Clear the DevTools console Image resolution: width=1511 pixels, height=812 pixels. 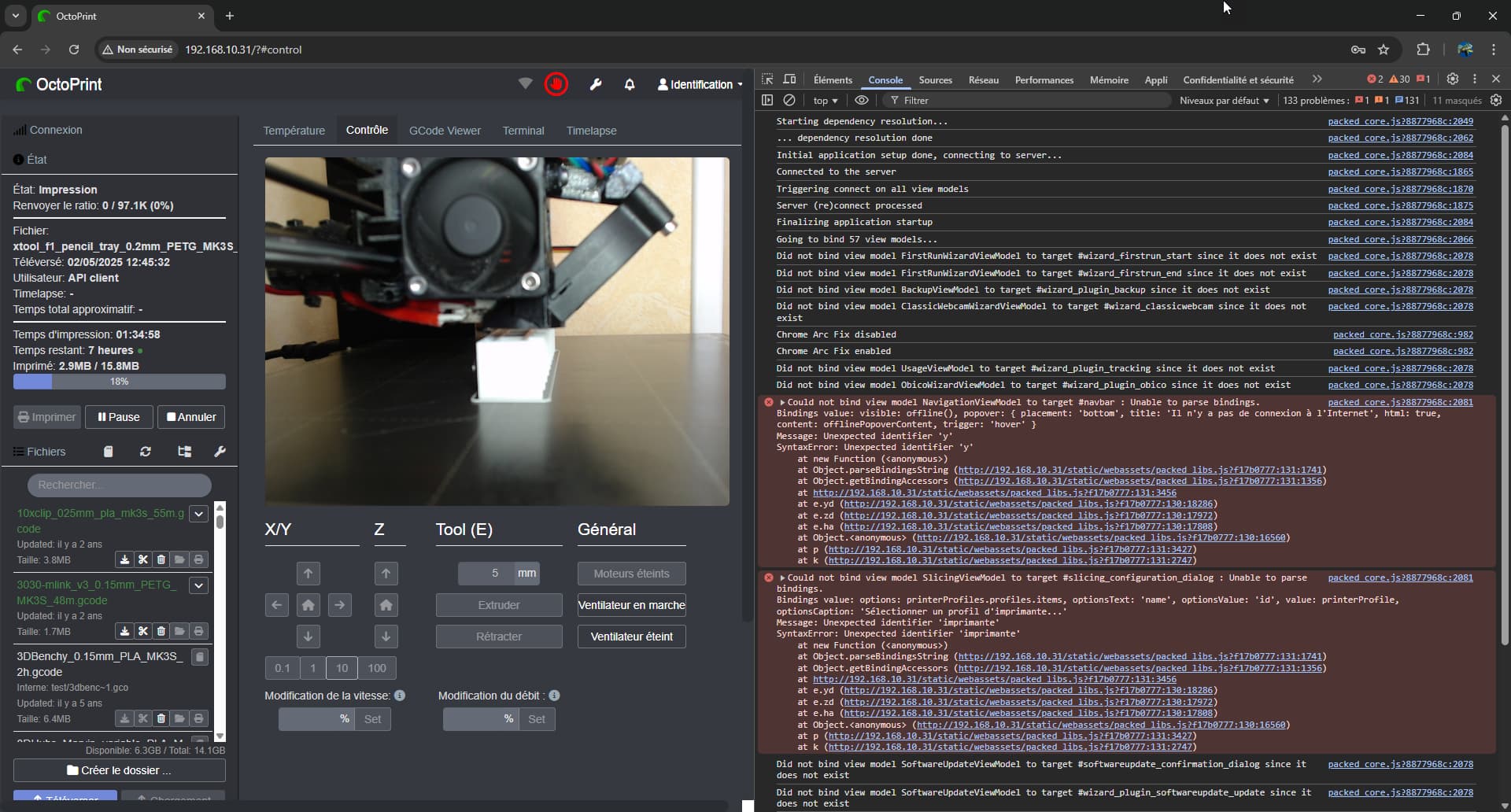789,100
